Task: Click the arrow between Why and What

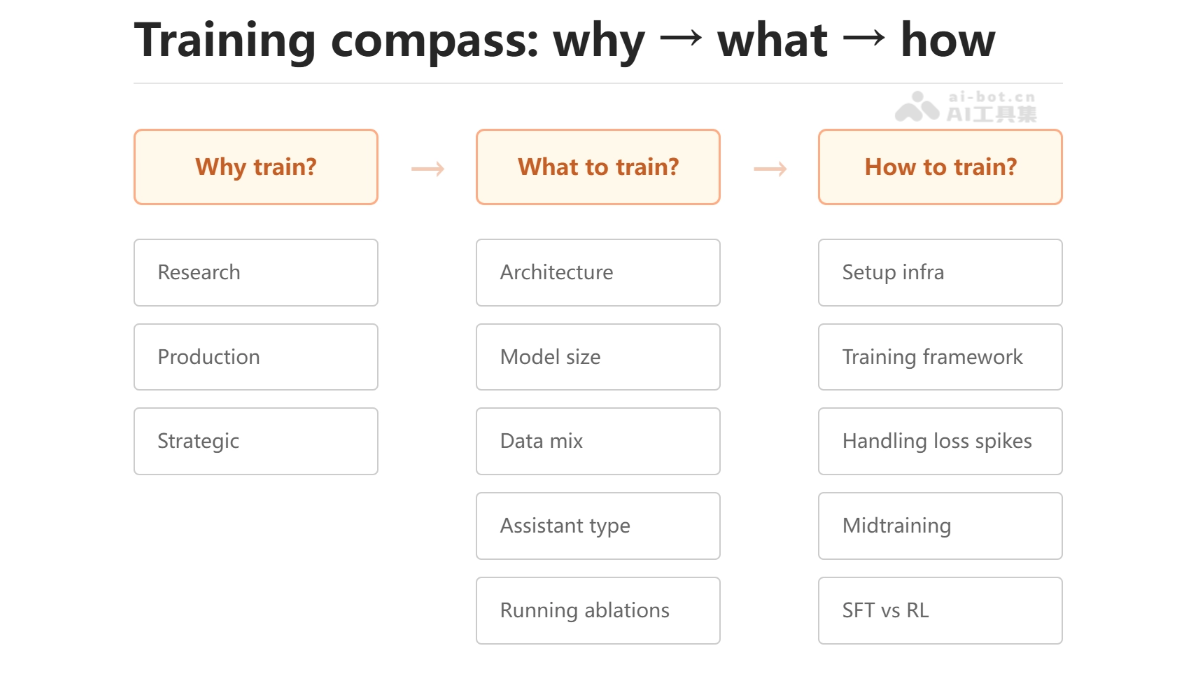Action: [428, 168]
